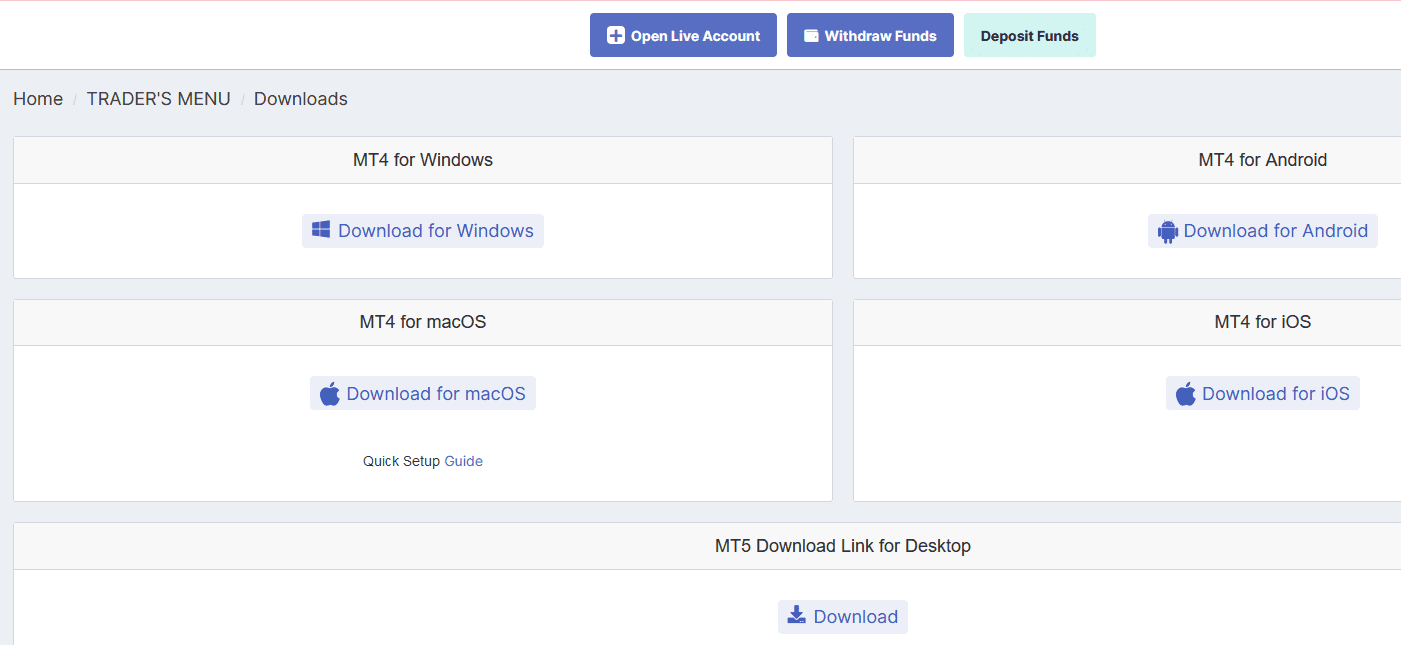Image resolution: width=1401 pixels, height=645 pixels.
Task: Click the Android robot icon
Action: point(1167,231)
